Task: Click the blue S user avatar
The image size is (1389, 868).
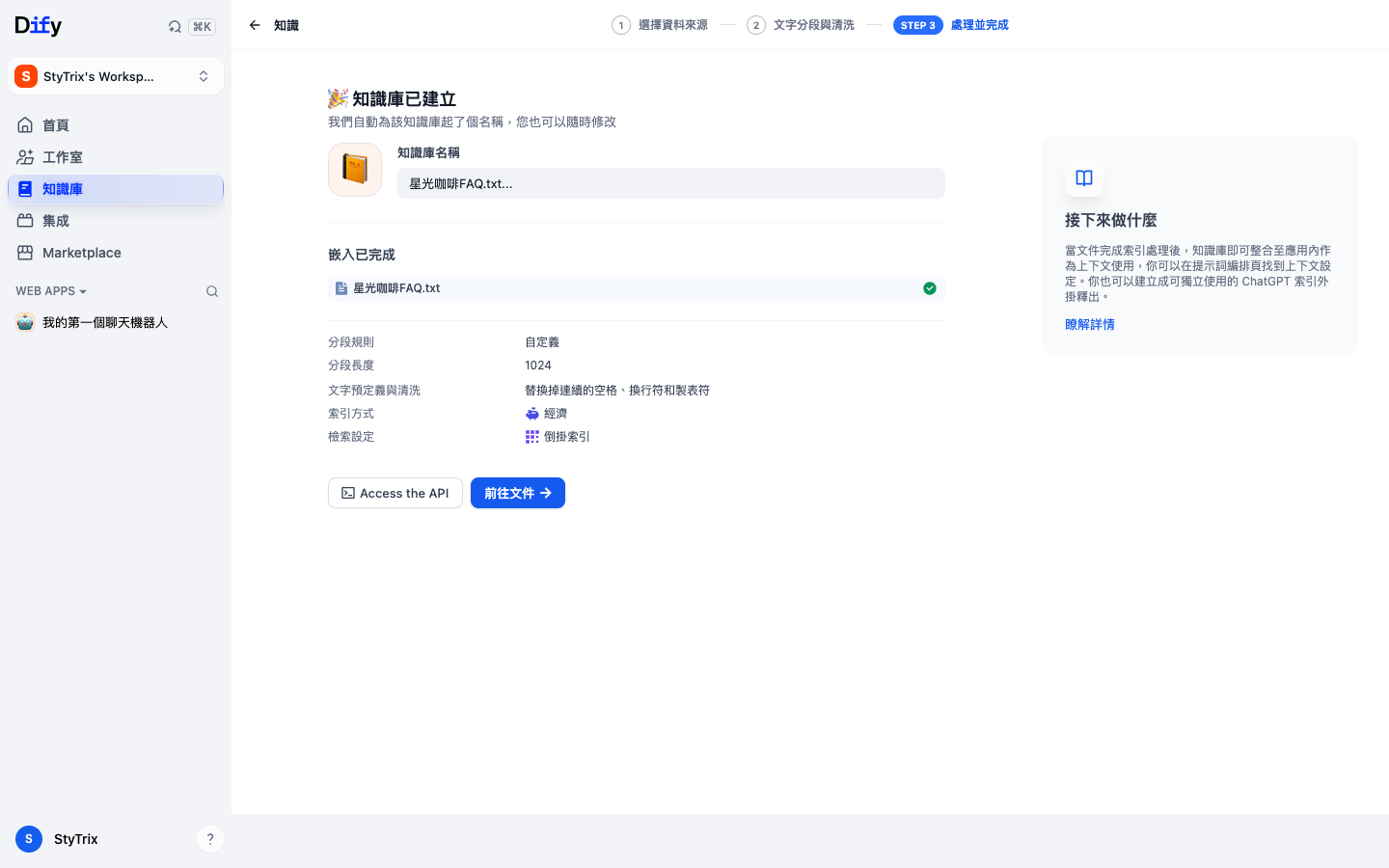Action: tap(29, 839)
